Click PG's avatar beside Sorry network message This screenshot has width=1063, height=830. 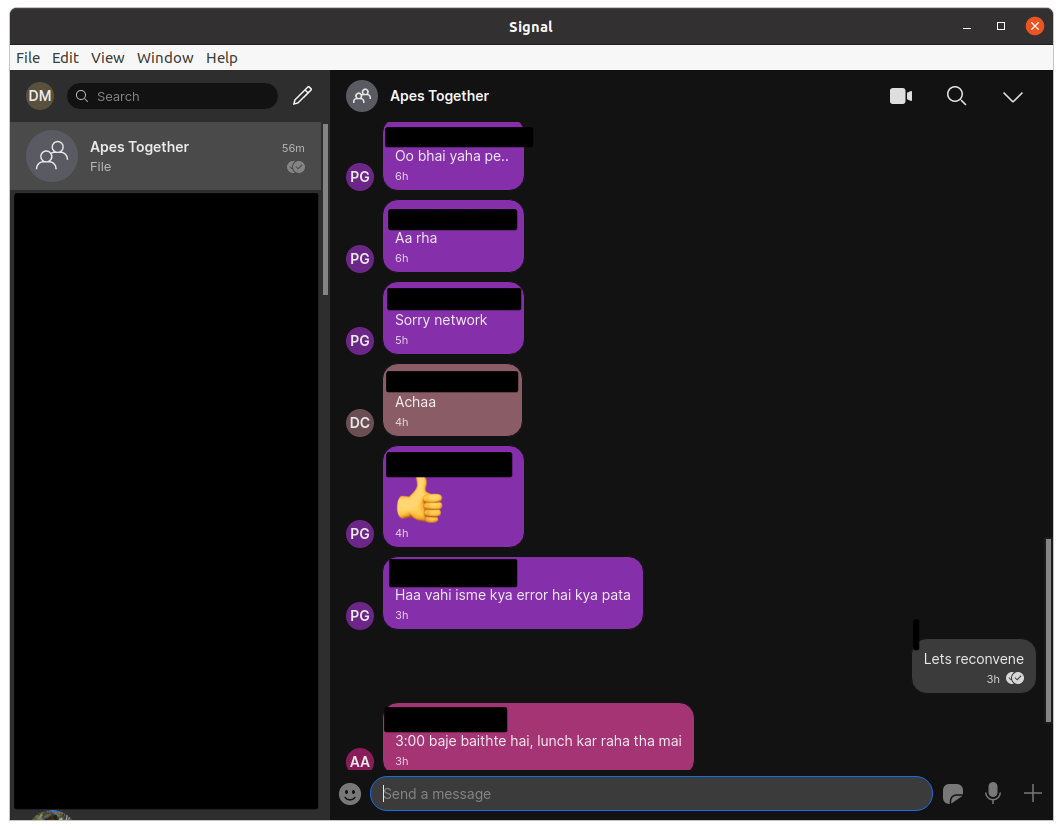(360, 341)
